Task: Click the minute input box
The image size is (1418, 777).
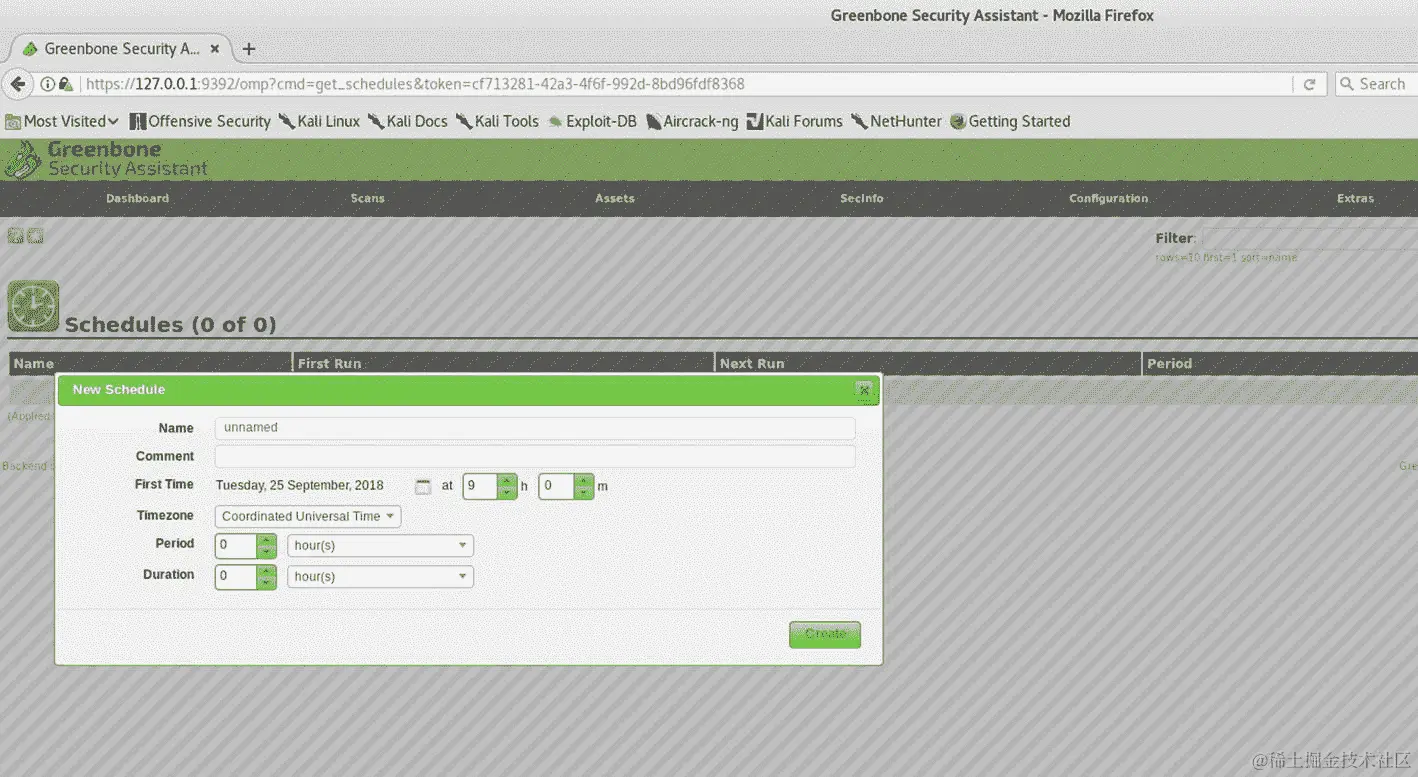Action: (x=556, y=486)
